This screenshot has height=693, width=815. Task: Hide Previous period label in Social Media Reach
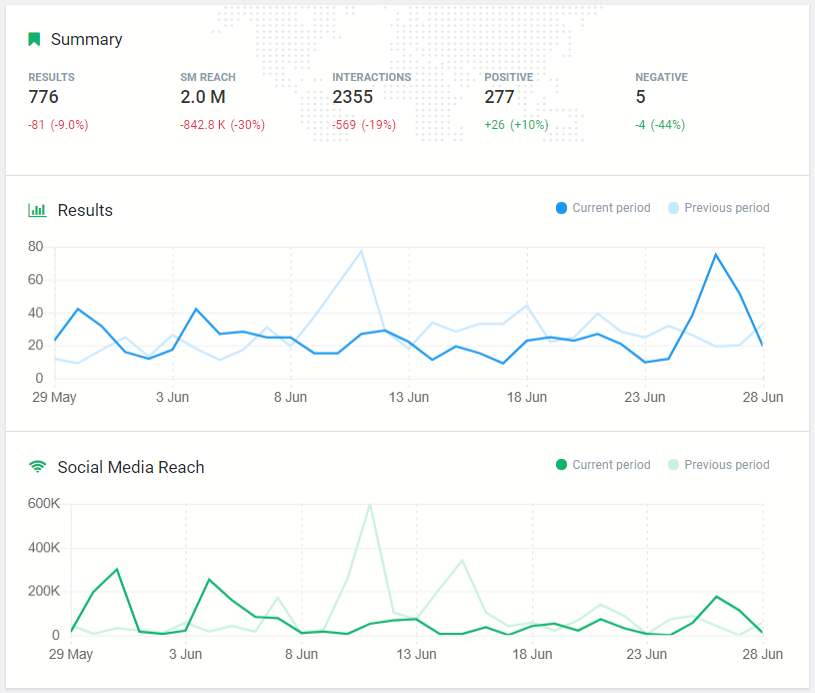(x=727, y=465)
